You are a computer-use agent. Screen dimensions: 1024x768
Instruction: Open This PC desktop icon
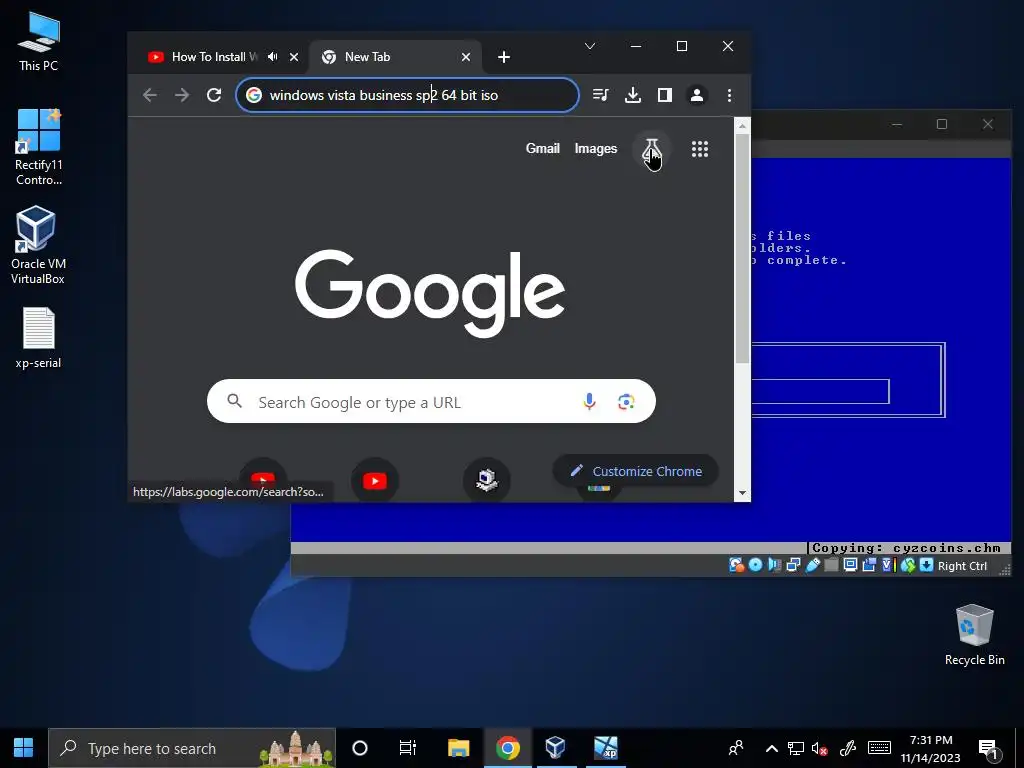click(x=39, y=41)
